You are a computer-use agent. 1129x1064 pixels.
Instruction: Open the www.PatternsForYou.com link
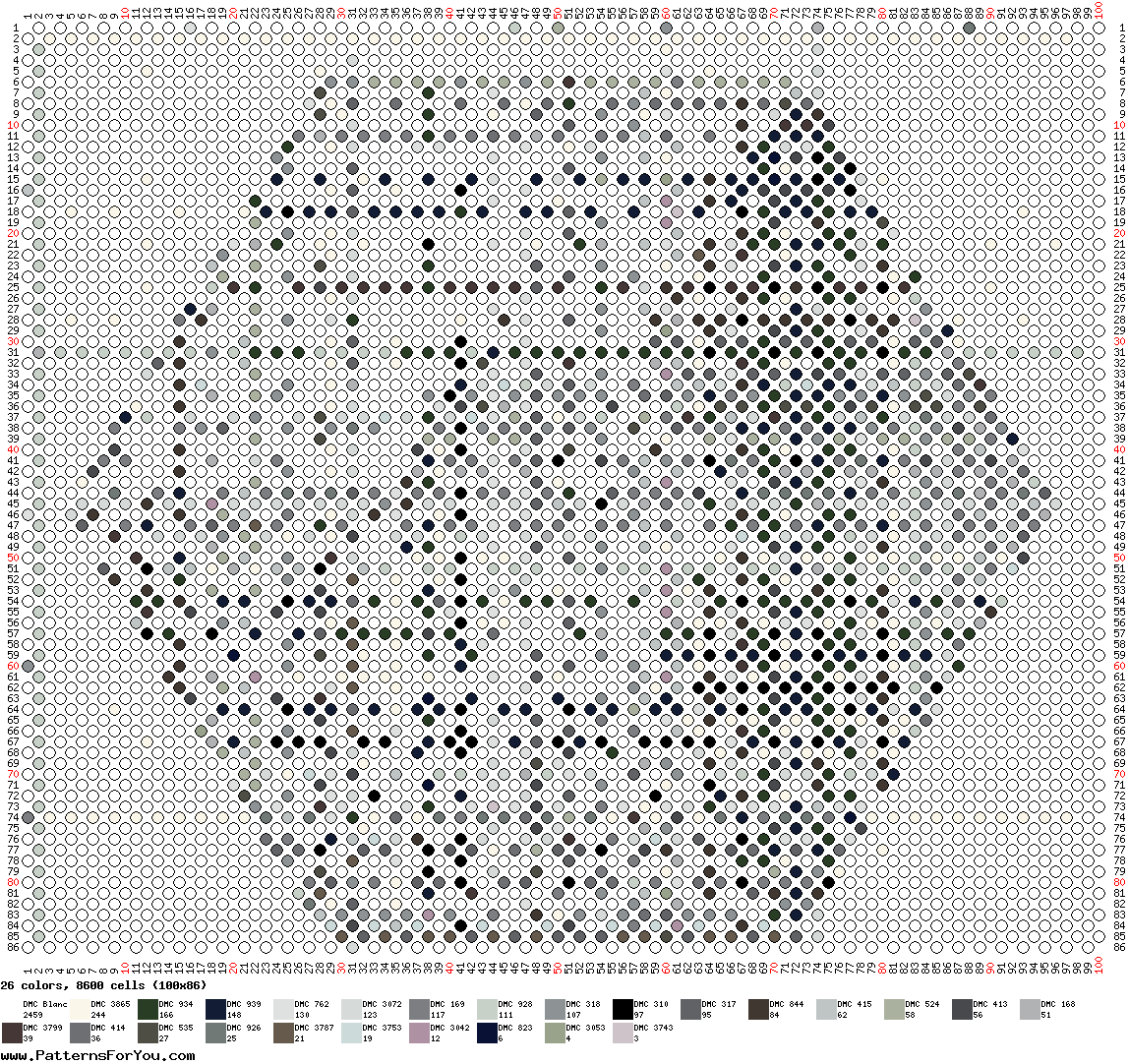[97, 1055]
